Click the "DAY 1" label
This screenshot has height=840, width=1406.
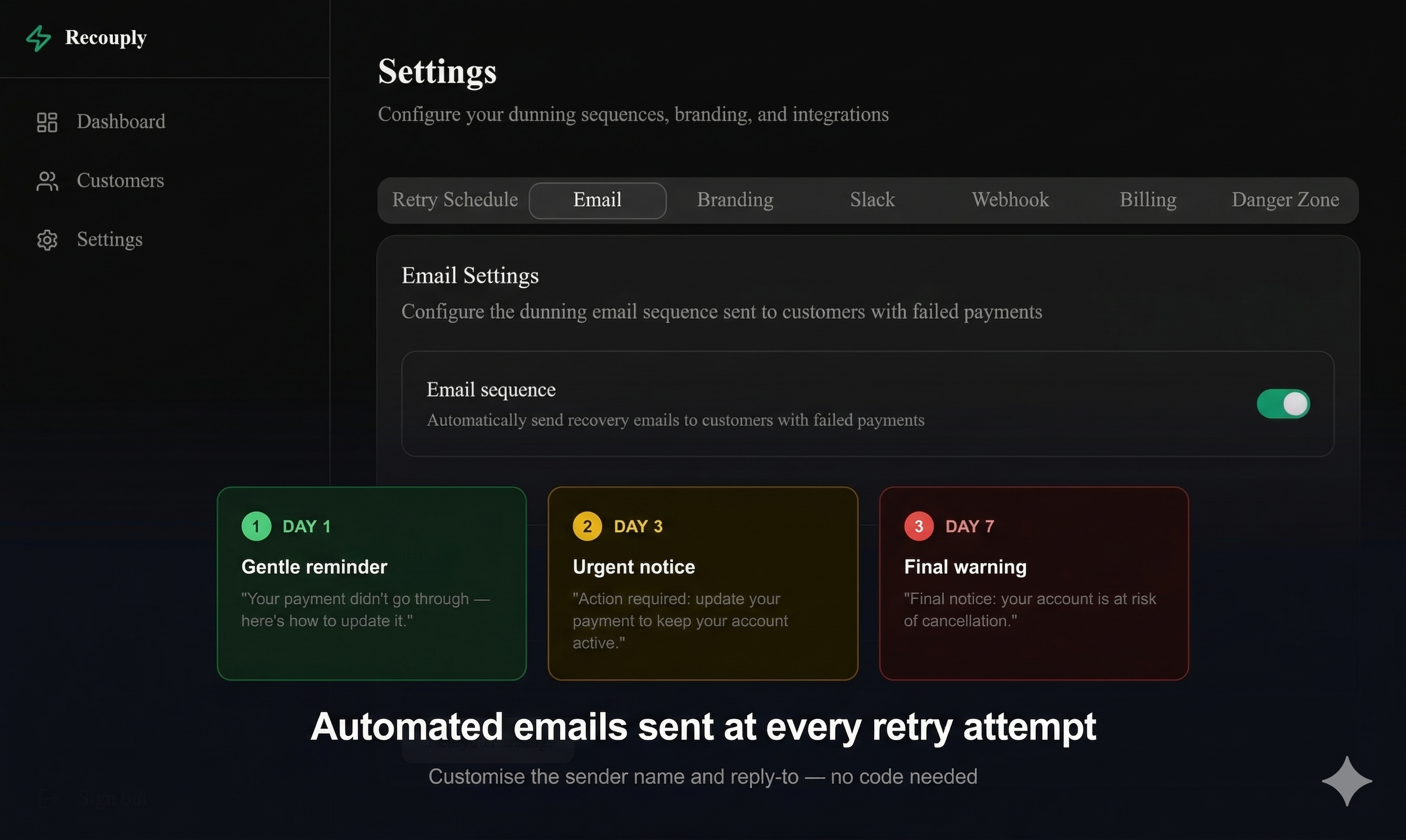306,527
